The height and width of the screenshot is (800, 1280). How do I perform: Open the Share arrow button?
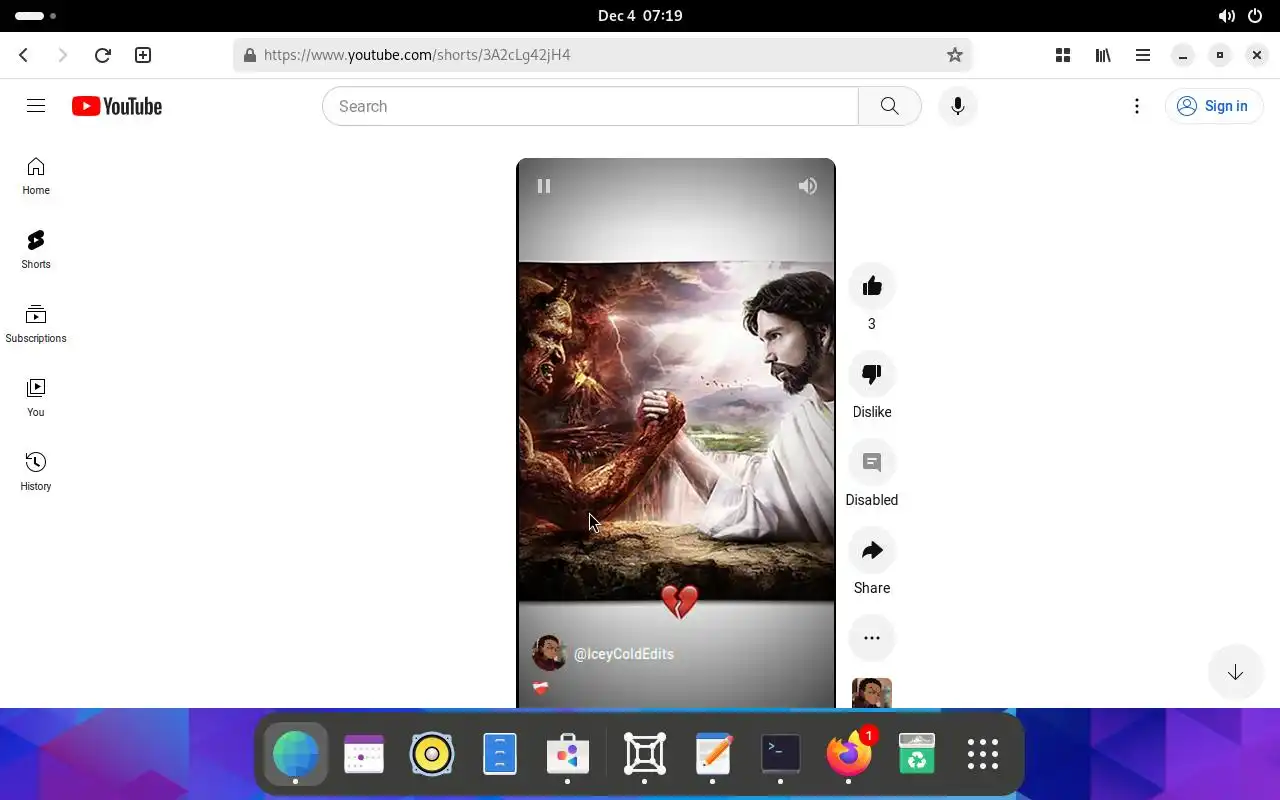(x=872, y=551)
